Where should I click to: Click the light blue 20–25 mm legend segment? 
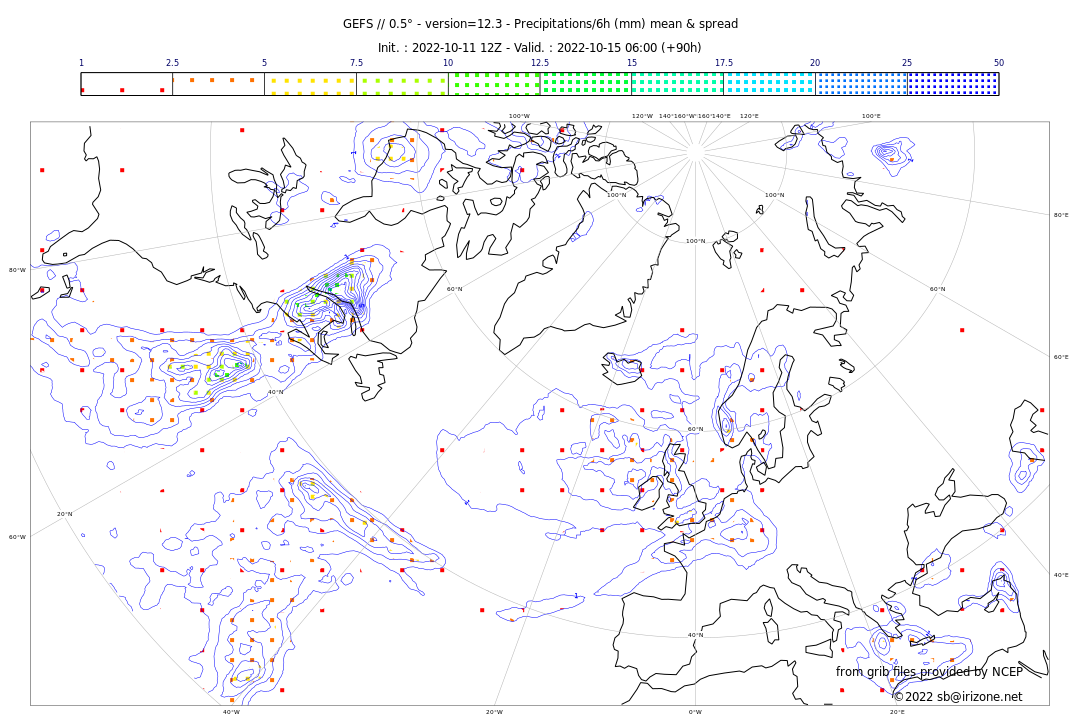pos(862,84)
